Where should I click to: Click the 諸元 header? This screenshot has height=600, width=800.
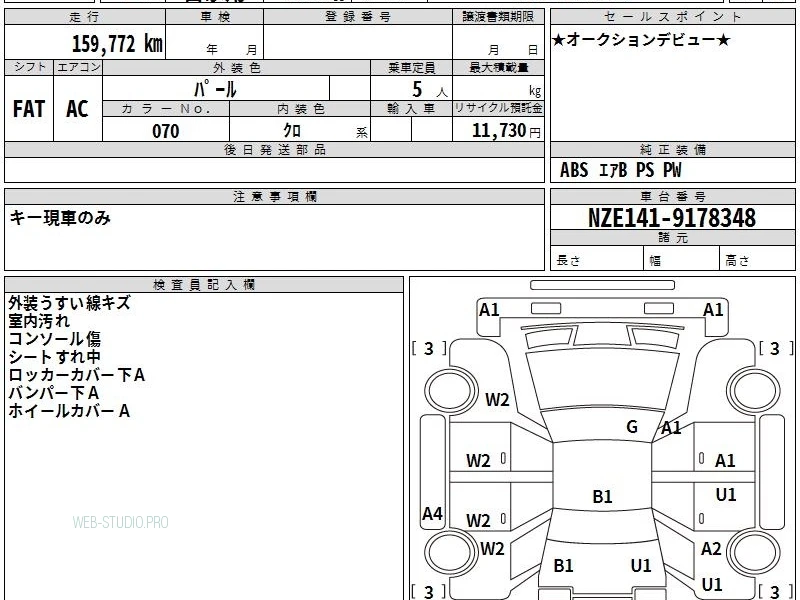tap(672, 237)
